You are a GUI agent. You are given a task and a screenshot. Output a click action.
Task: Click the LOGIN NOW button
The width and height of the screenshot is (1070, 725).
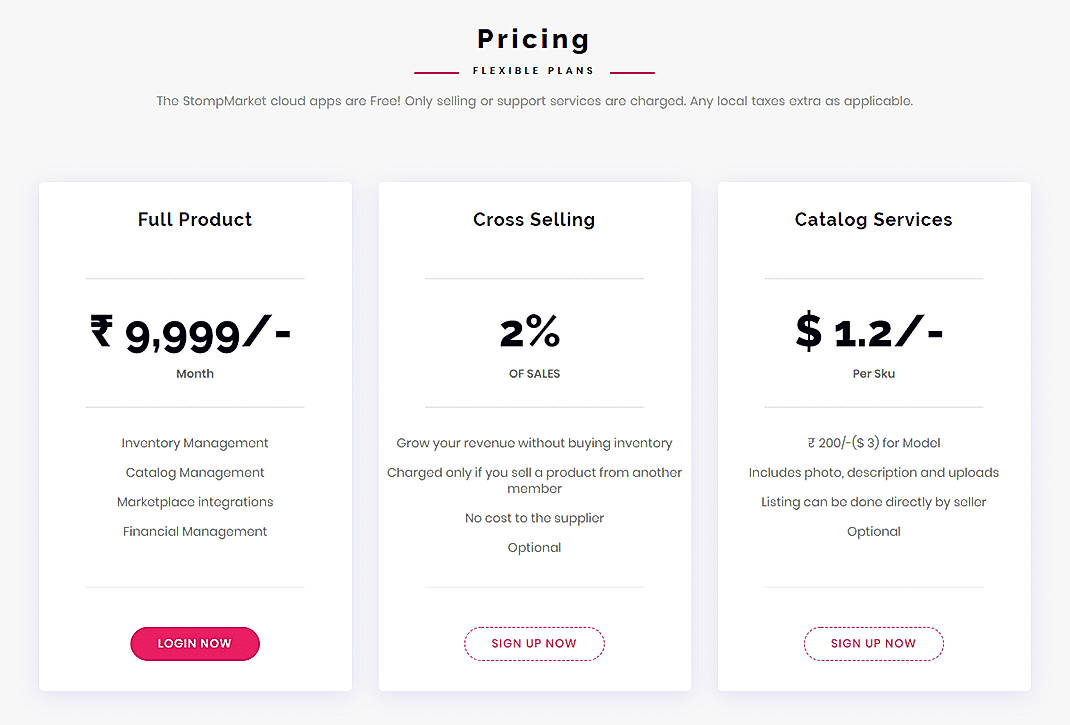194,643
